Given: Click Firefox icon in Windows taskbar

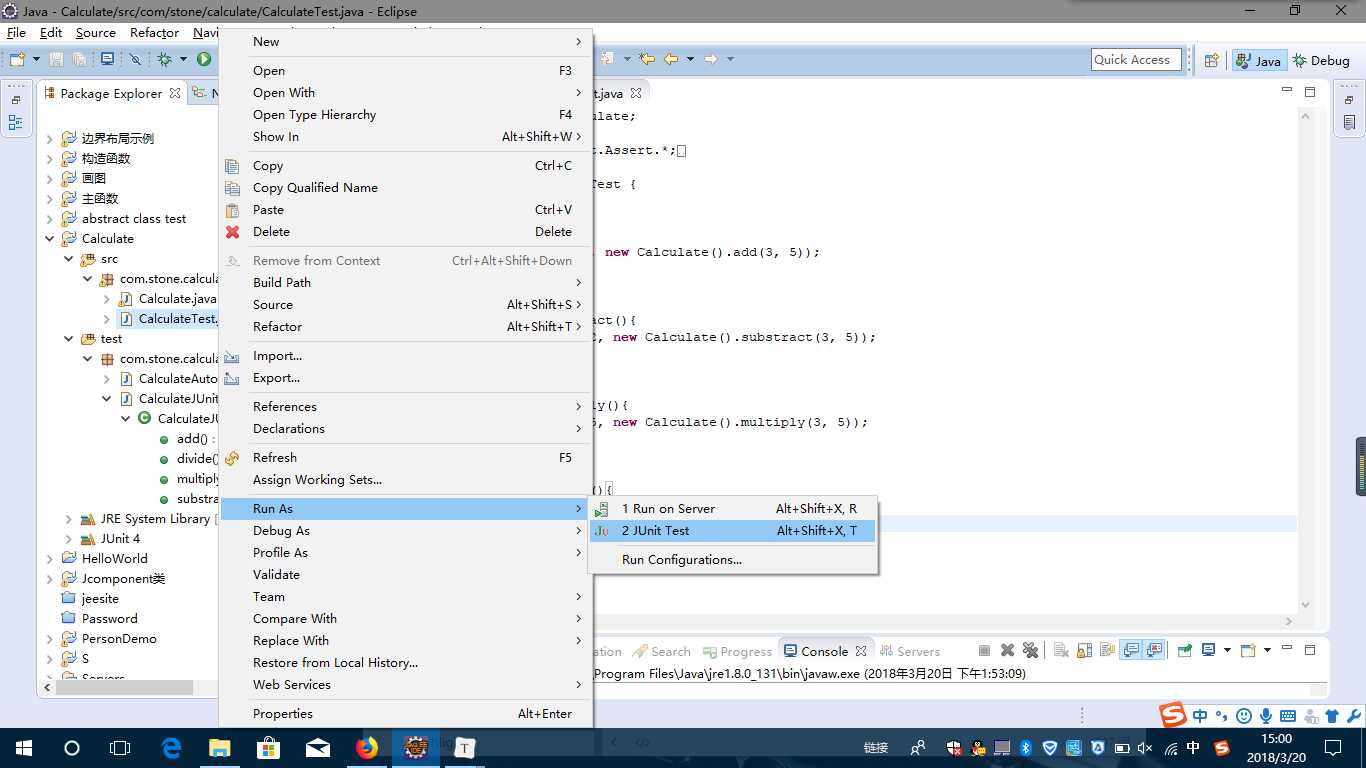Looking at the screenshot, I should (367, 747).
